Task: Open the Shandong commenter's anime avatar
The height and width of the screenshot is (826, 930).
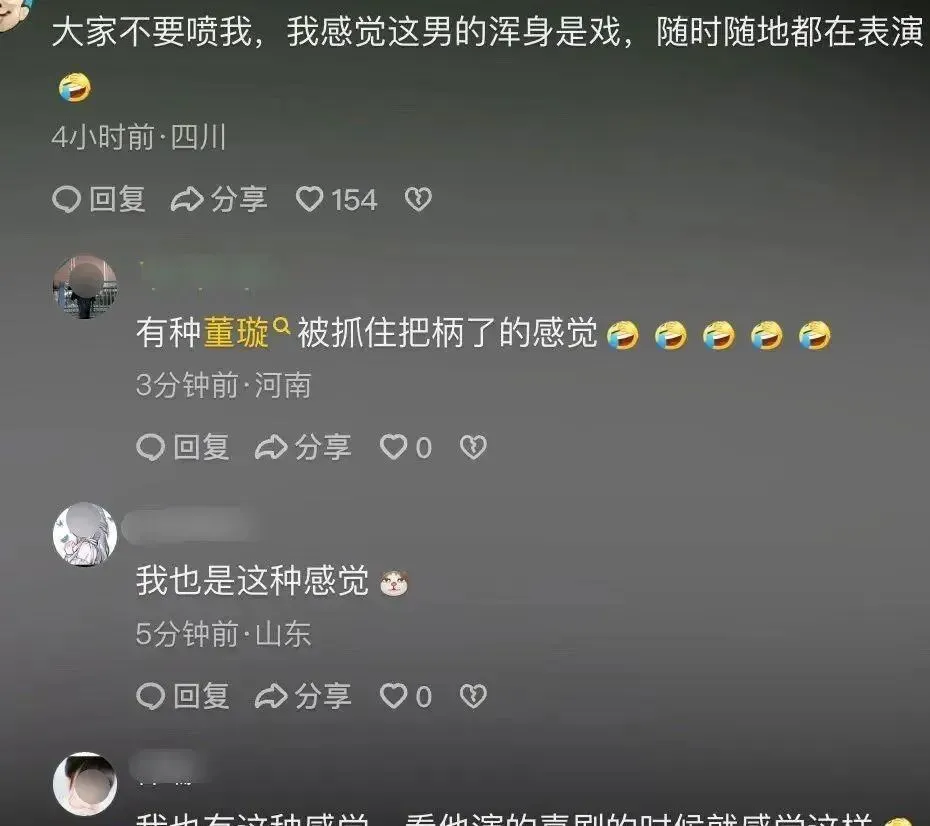Action: [85, 534]
